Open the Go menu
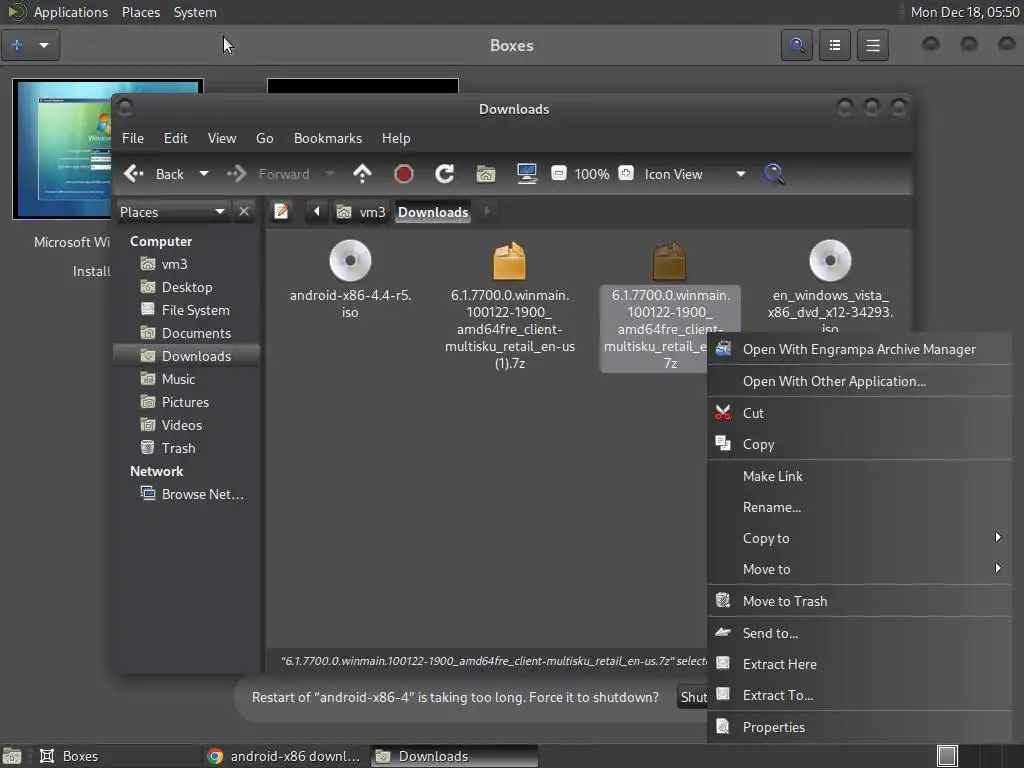 pos(264,138)
